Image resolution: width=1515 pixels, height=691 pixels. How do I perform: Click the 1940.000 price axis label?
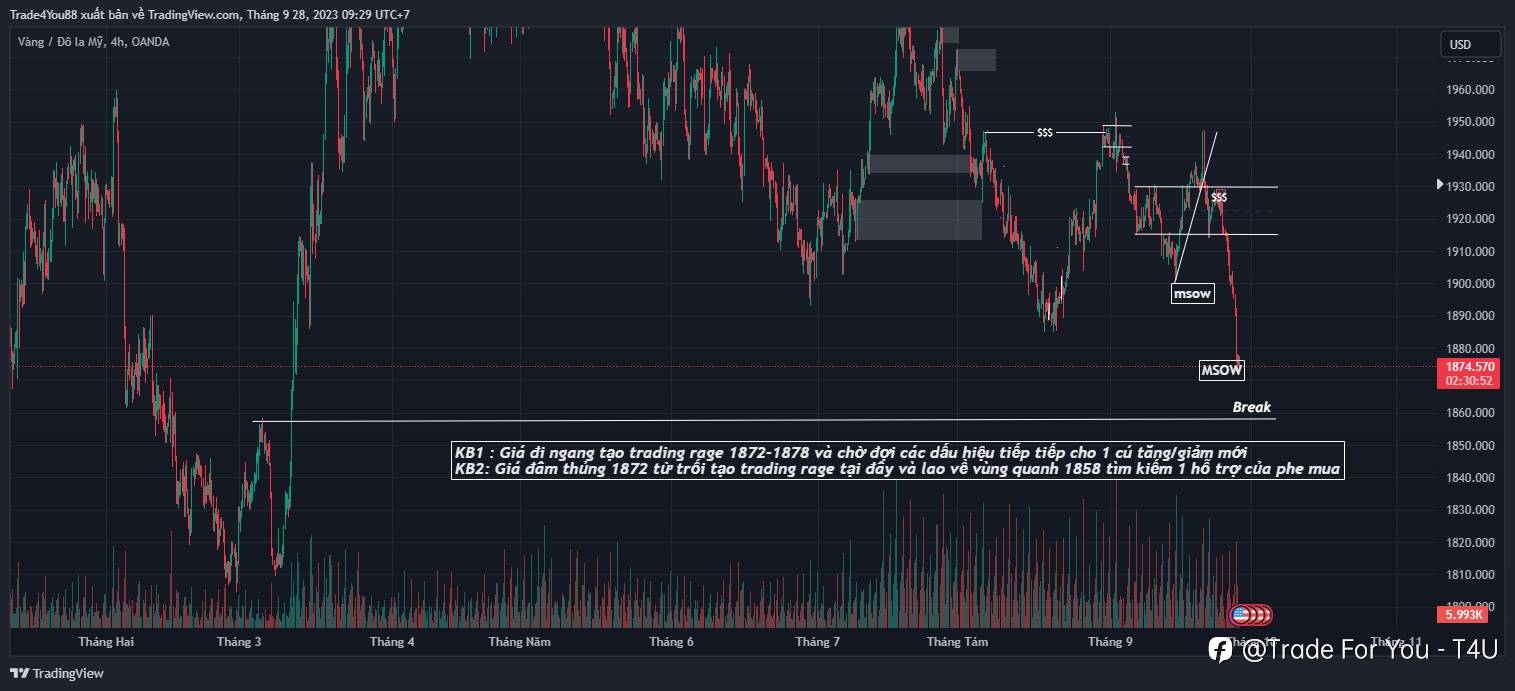coord(1469,154)
